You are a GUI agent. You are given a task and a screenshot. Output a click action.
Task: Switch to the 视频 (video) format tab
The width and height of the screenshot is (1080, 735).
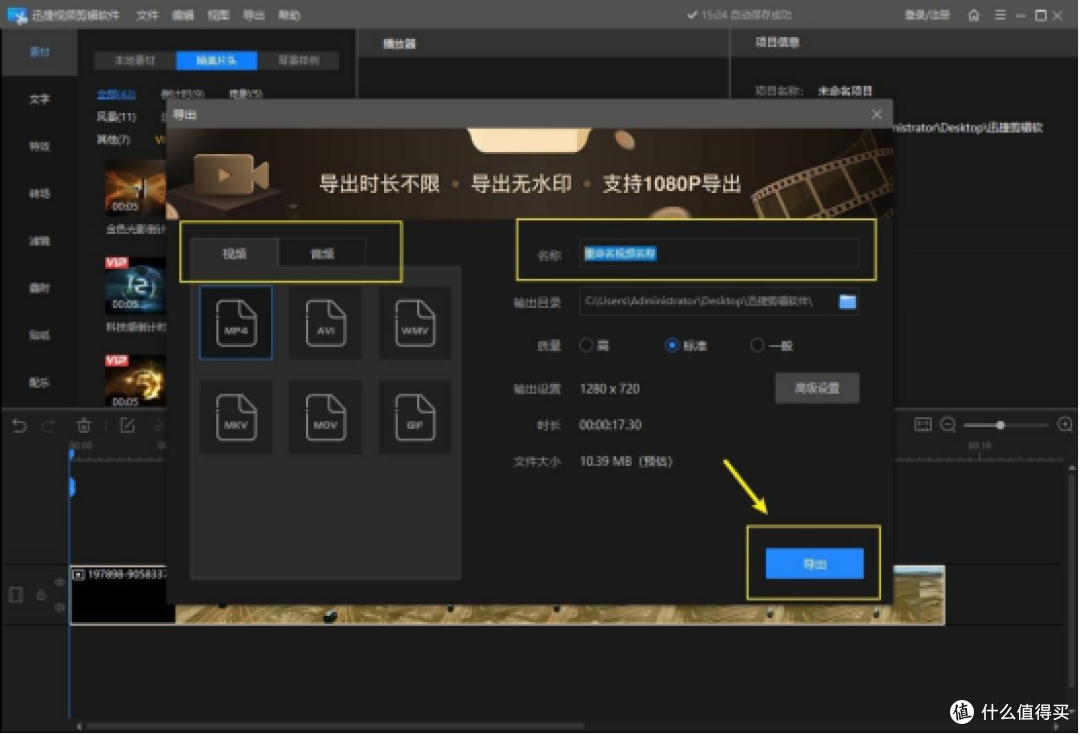point(234,253)
